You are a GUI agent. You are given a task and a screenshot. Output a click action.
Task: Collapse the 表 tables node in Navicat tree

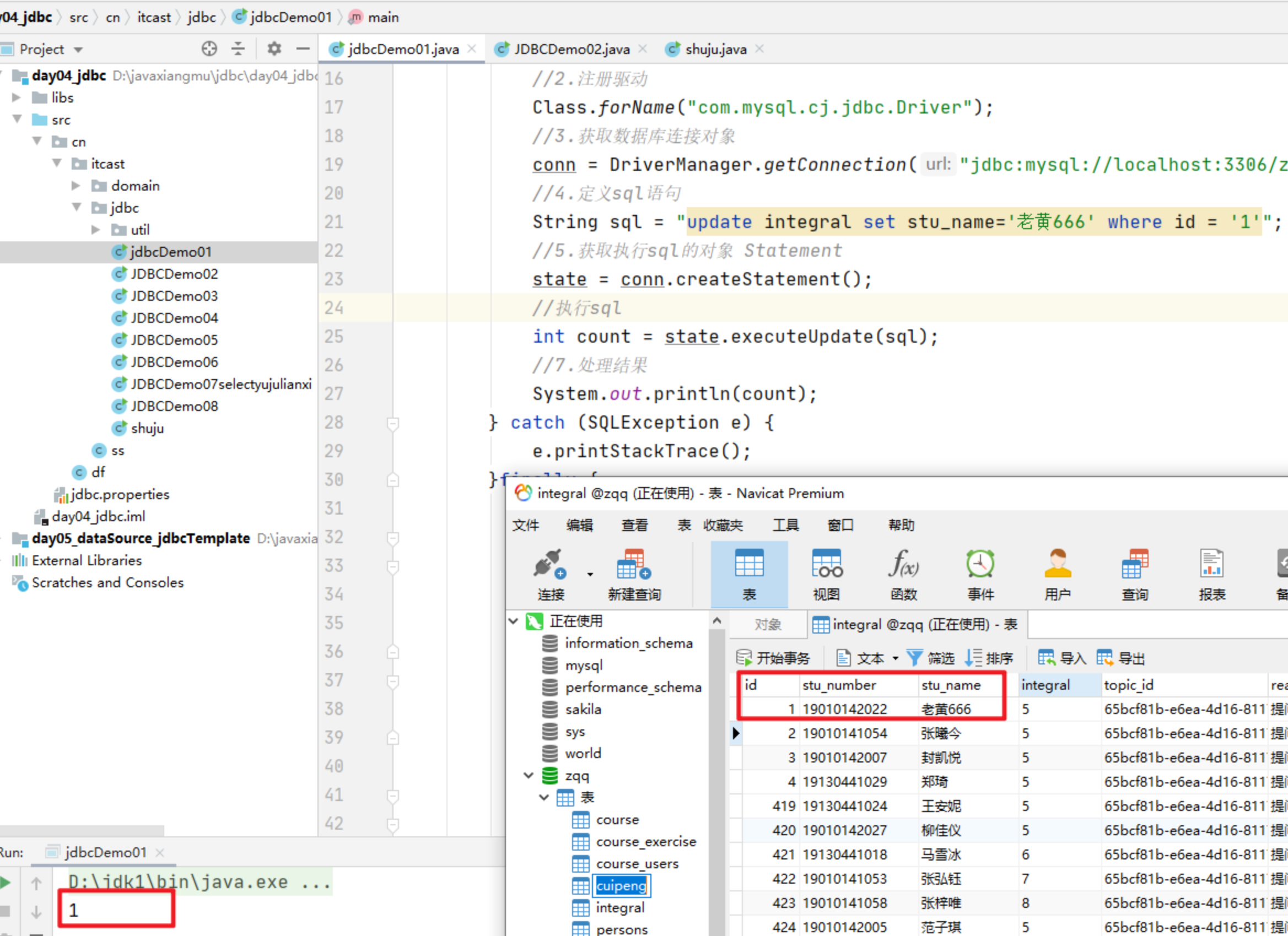[544, 798]
